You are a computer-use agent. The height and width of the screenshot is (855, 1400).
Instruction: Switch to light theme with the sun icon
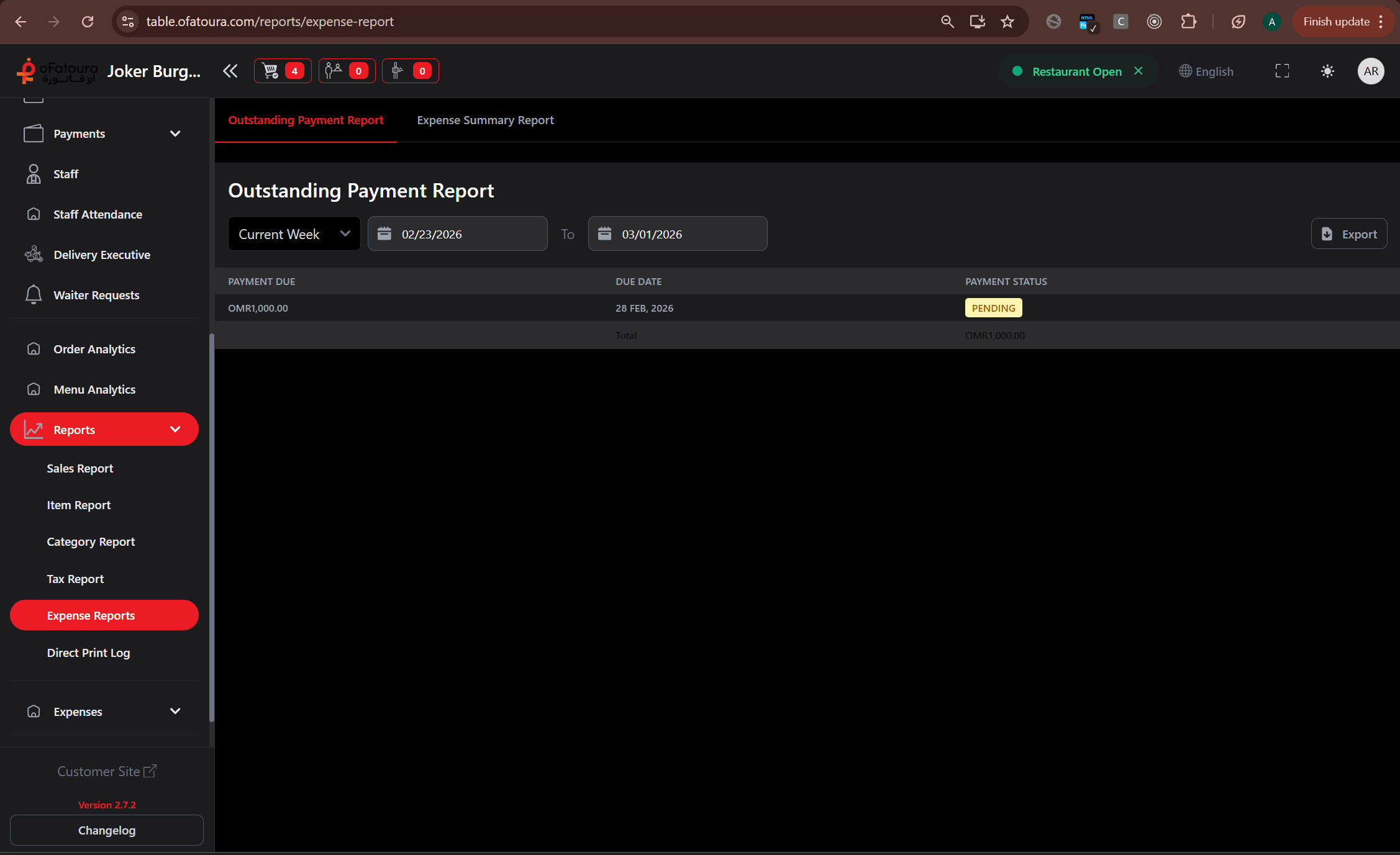pyautogui.click(x=1327, y=71)
